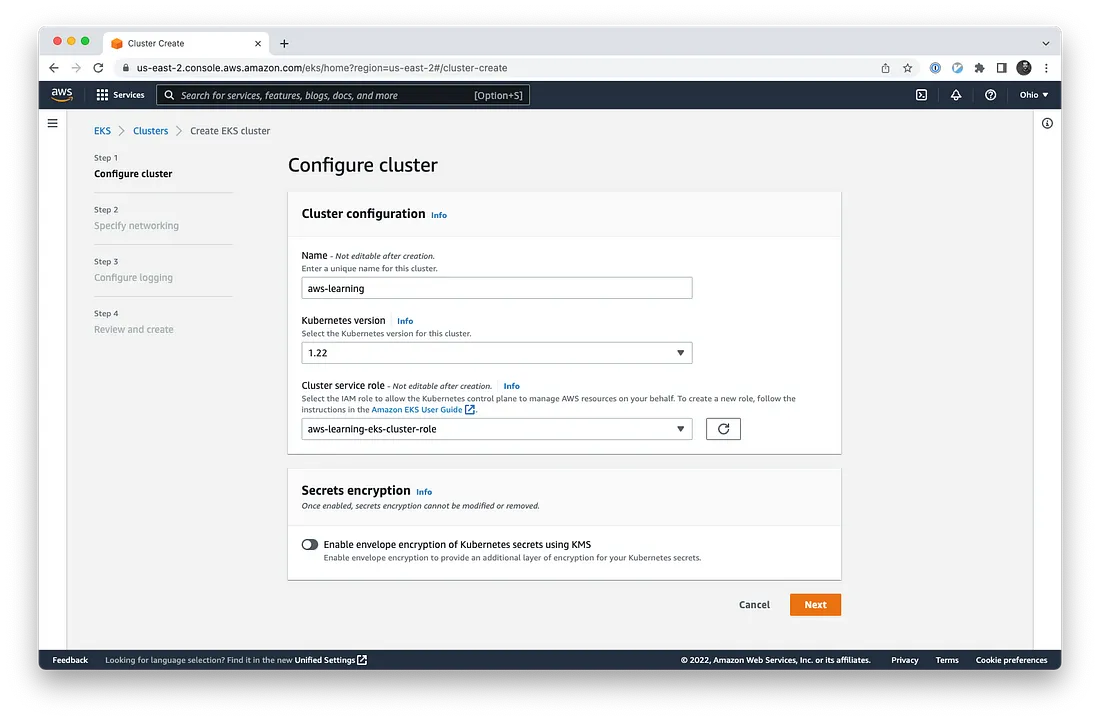Click the AWS logo home icon

coord(62,95)
